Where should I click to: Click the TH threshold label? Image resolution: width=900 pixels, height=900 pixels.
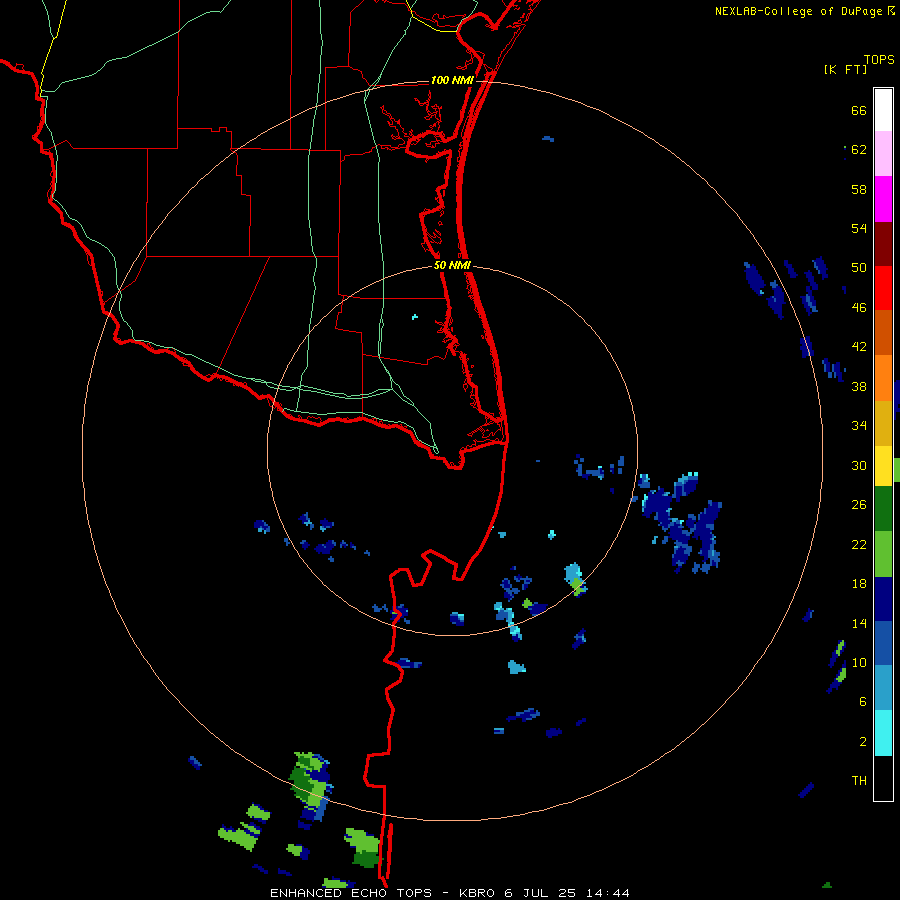(x=859, y=781)
